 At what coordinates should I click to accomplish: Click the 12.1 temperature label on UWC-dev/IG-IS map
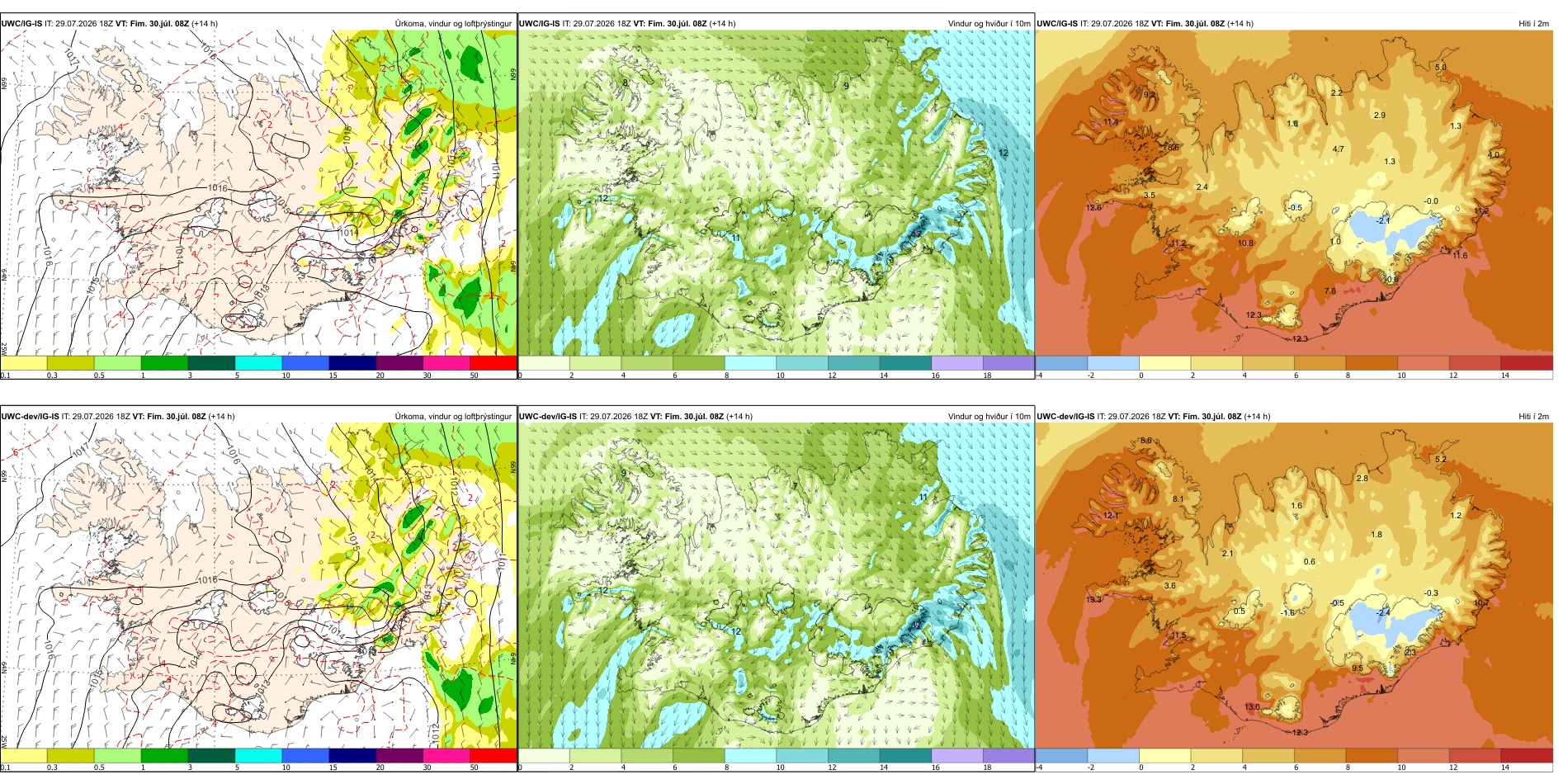pos(1111,516)
